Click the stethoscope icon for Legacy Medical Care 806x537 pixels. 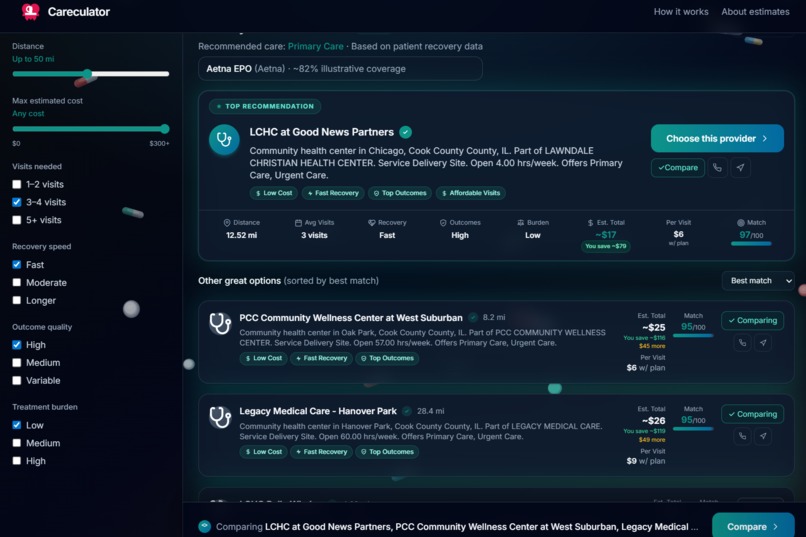[220, 417]
